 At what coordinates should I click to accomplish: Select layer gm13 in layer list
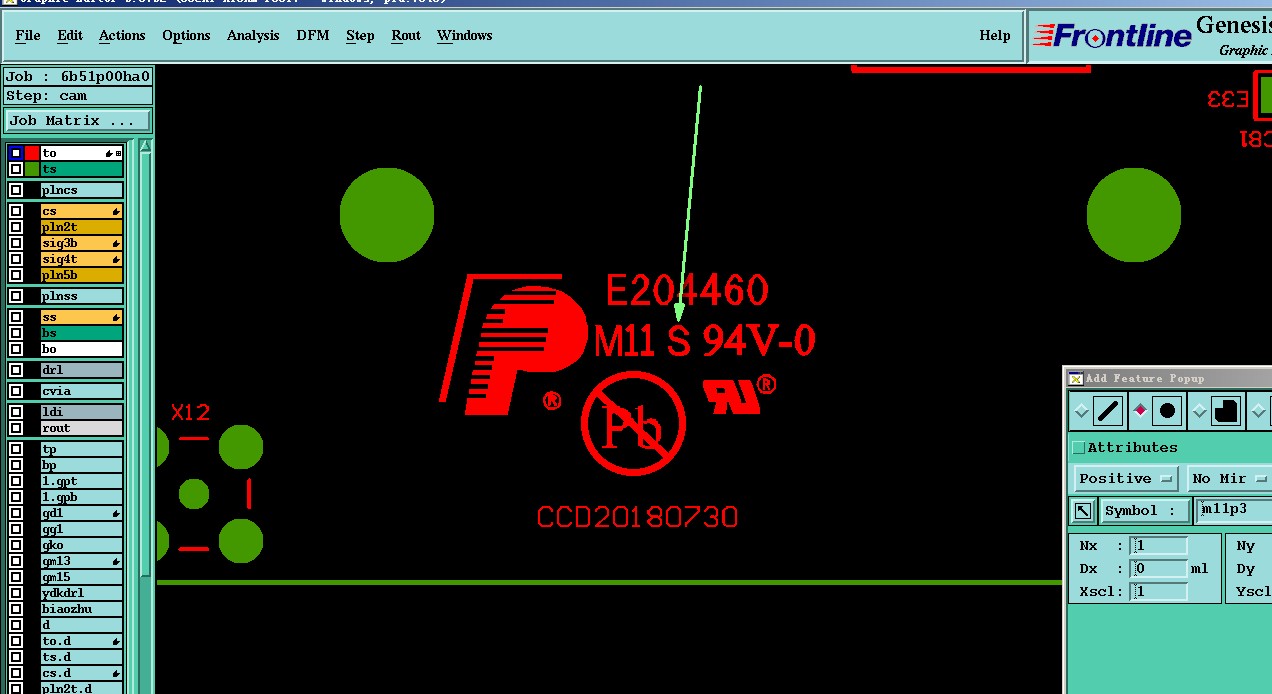pyautogui.click(x=81, y=561)
